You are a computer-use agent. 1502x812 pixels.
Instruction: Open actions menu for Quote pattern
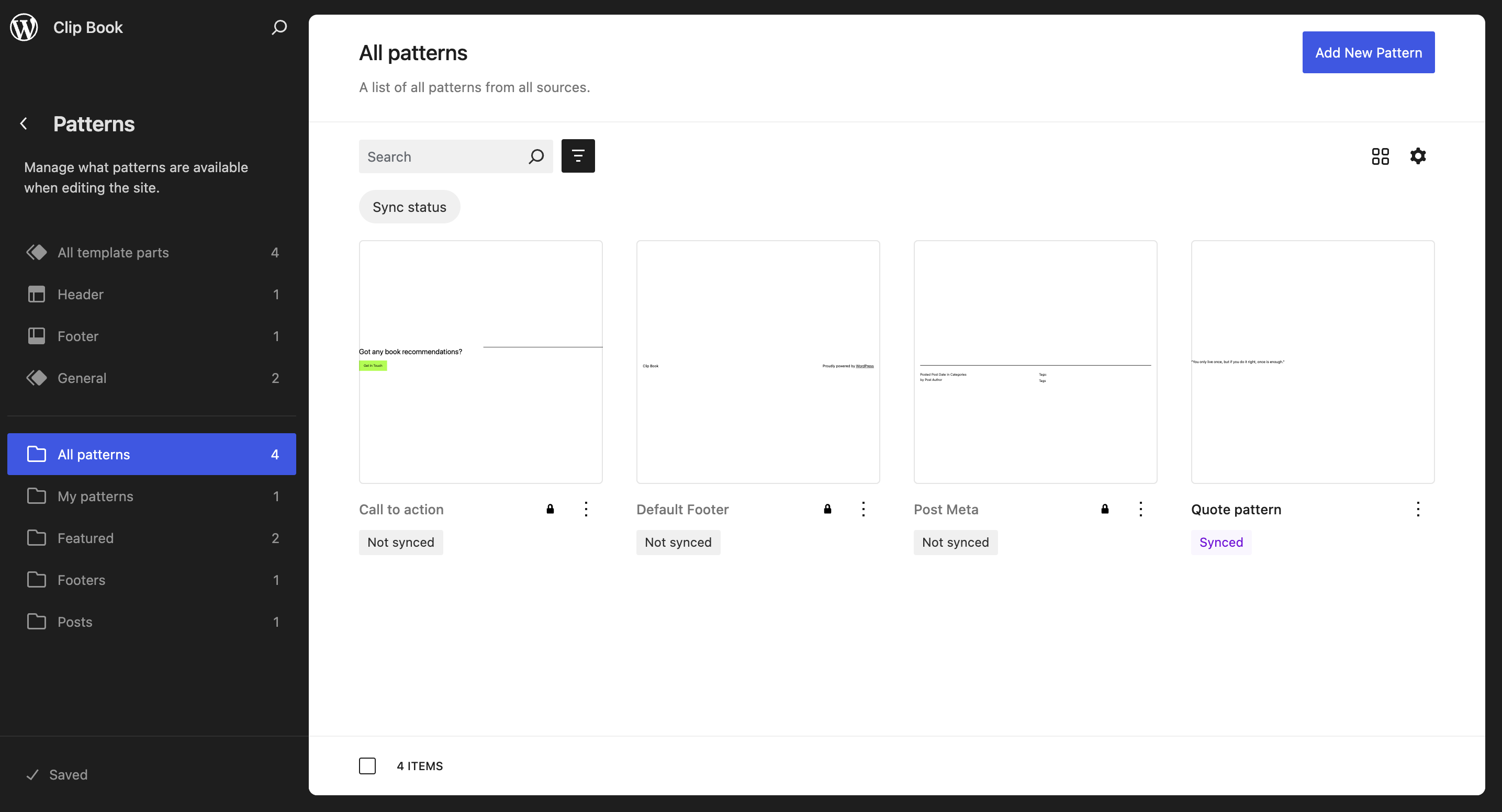pos(1418,510)
